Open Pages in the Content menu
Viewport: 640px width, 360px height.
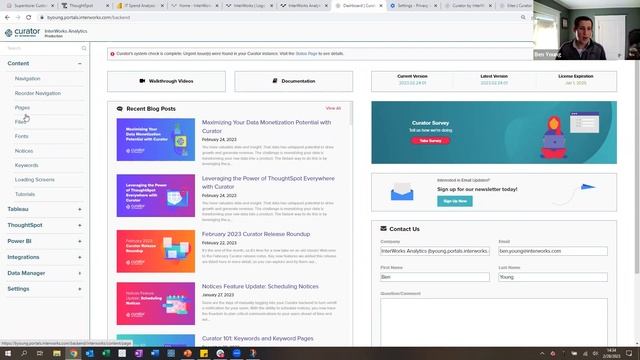22,107
